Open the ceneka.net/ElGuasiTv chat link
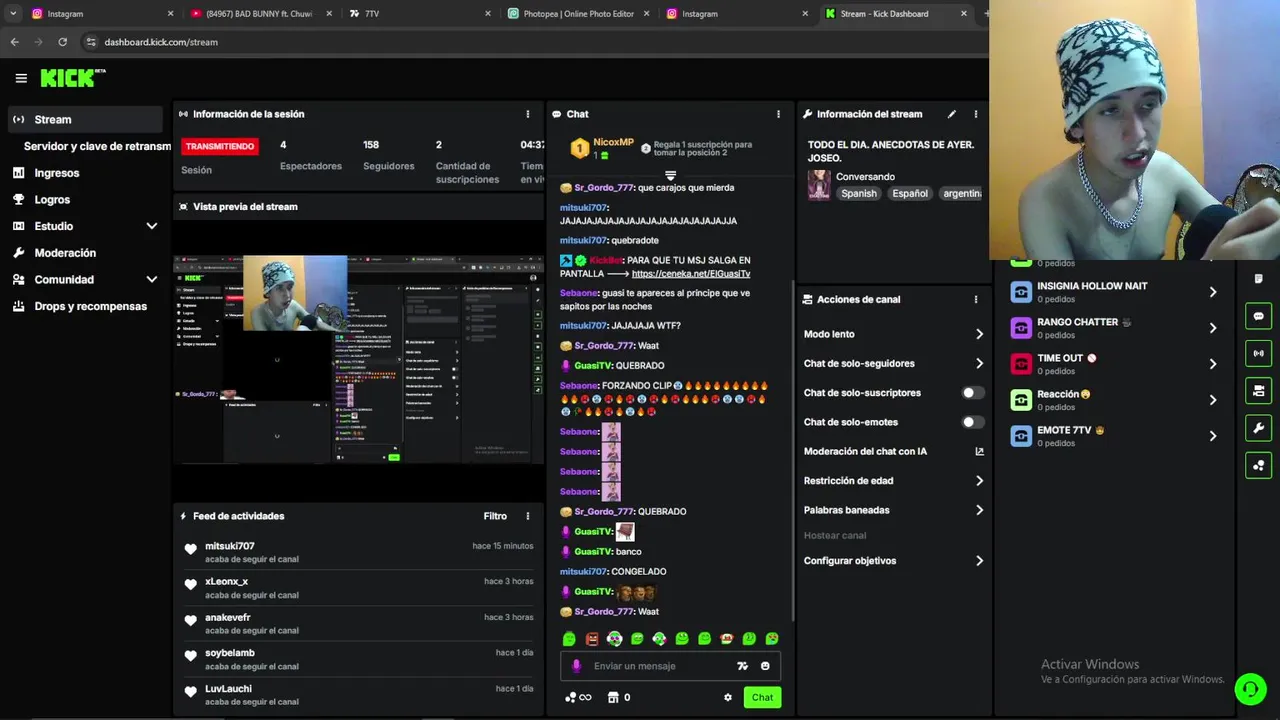Screen dimensions: 1280x720 (x=691, y=274)
